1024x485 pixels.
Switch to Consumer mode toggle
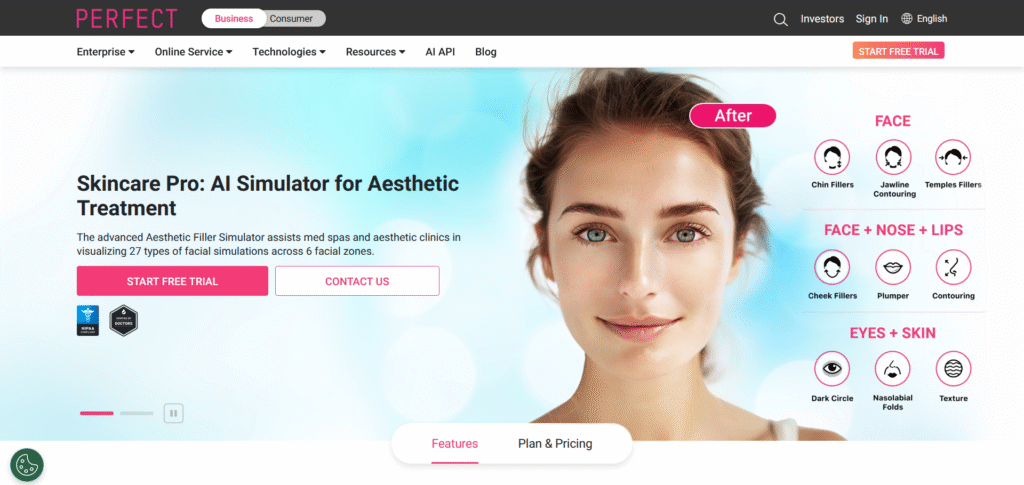pos(291,18)
